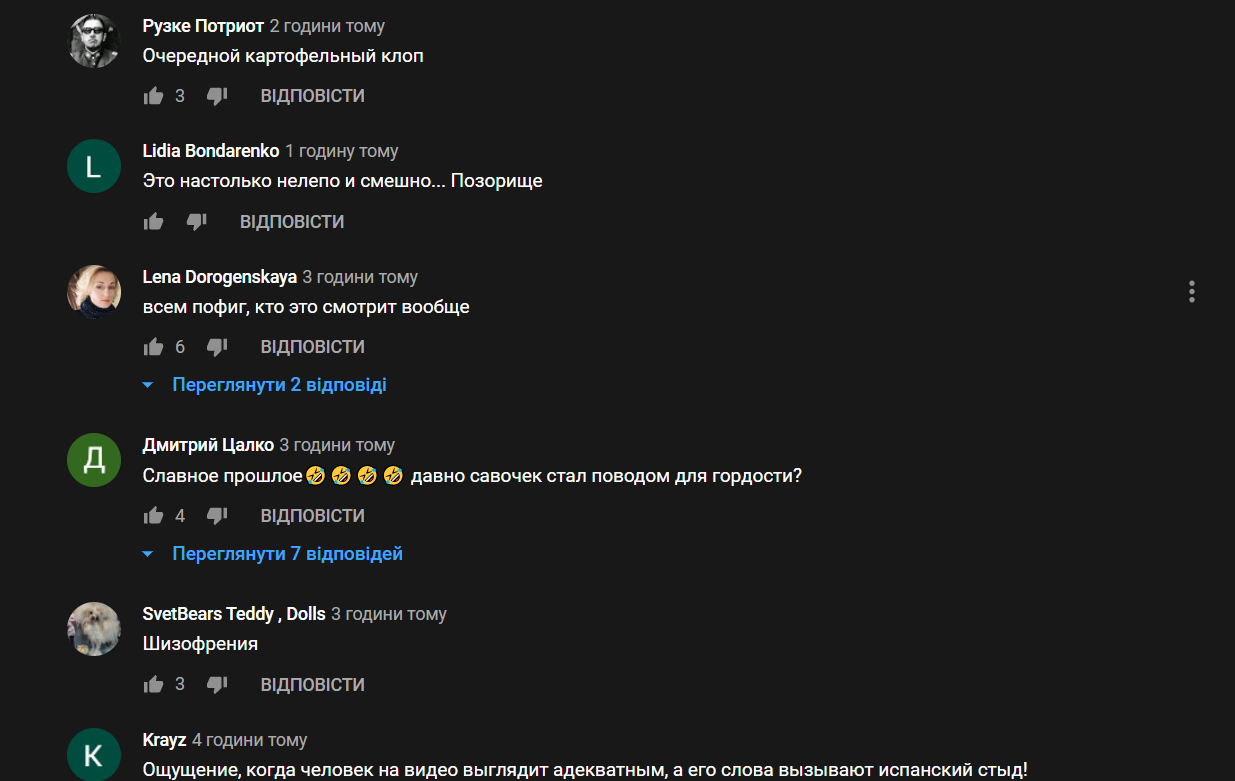Like Lidia Bondarenko's comment
Image resolution: width=1235 pixels, height=781 pixels.
coord(153,222)
